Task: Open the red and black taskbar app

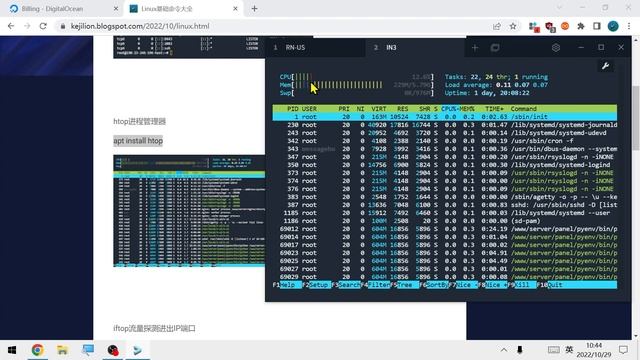Action: coord(113,350)
